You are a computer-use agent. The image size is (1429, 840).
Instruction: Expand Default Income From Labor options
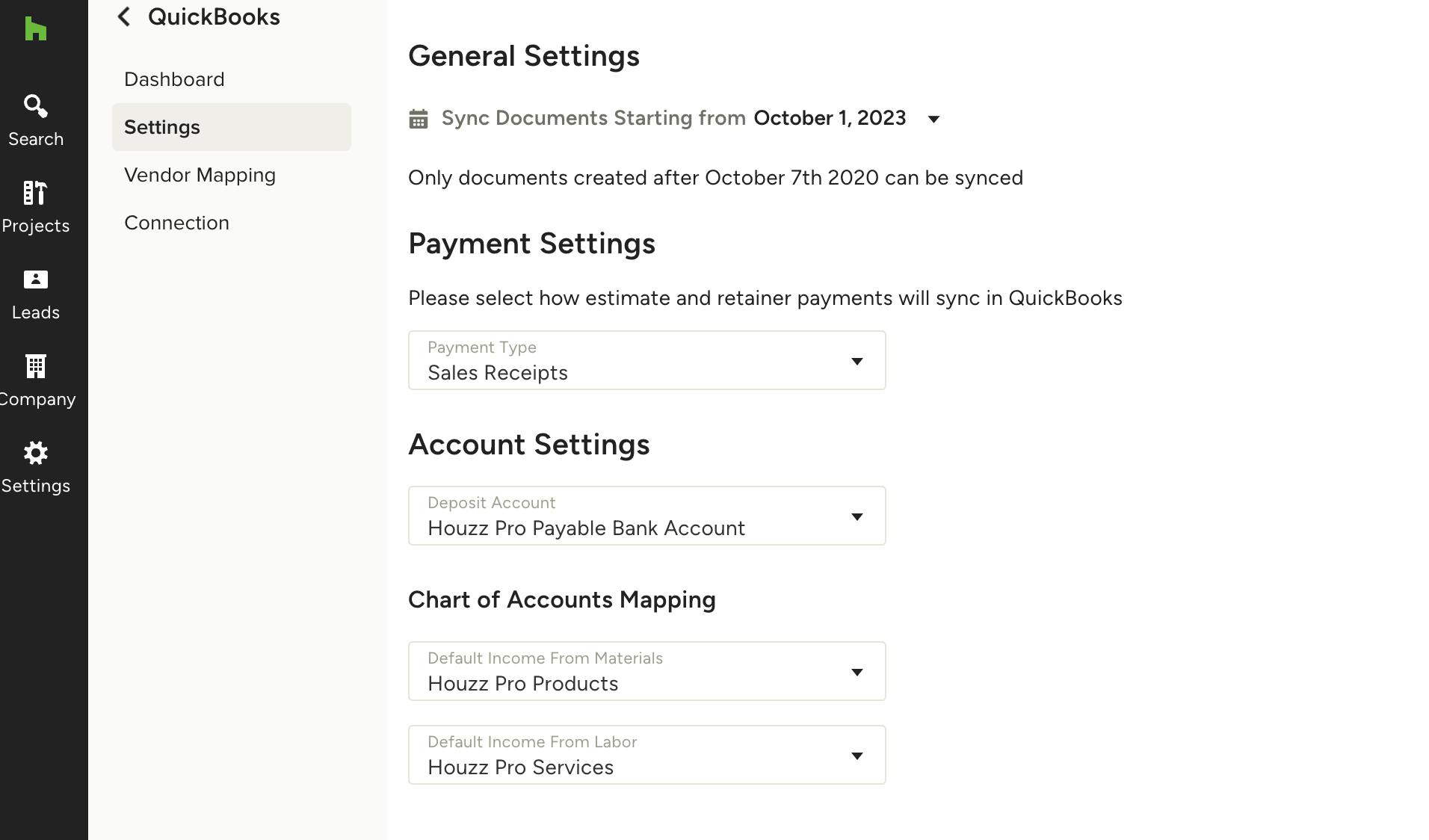click(857, 755)
